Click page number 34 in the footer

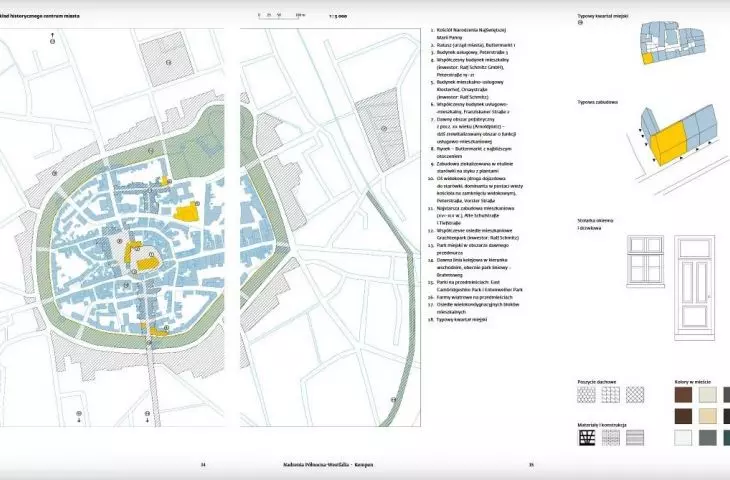click(203, 464)
